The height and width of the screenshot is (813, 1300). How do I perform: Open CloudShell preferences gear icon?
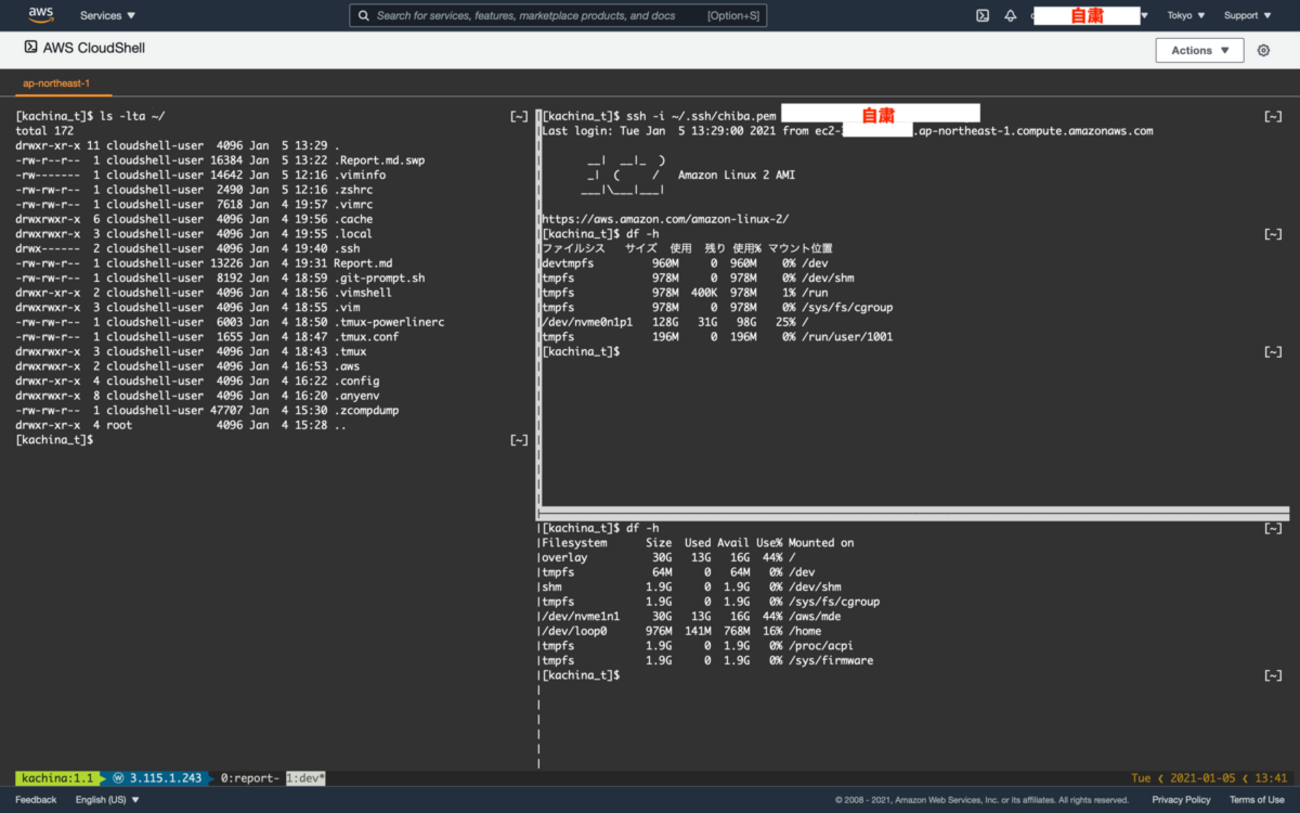(x=1263, y=50)
